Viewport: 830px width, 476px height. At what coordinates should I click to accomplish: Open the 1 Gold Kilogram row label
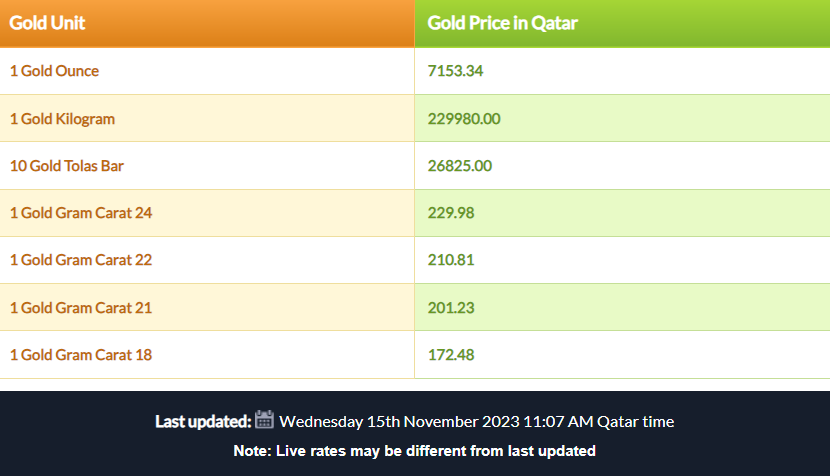tap(62, 119)
